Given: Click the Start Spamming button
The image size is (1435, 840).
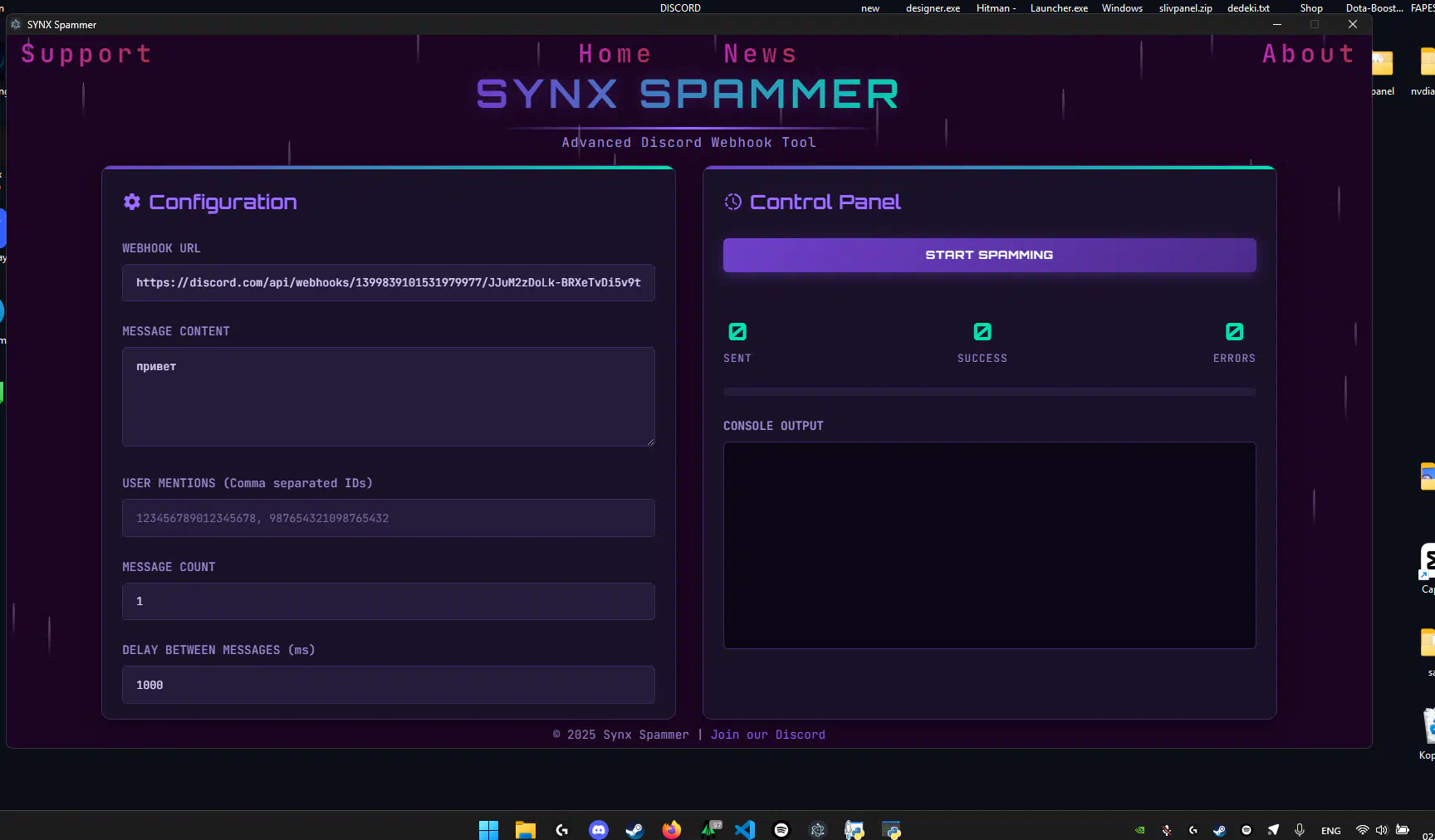Looking at the screenshot, I should (x=989, y=255).
